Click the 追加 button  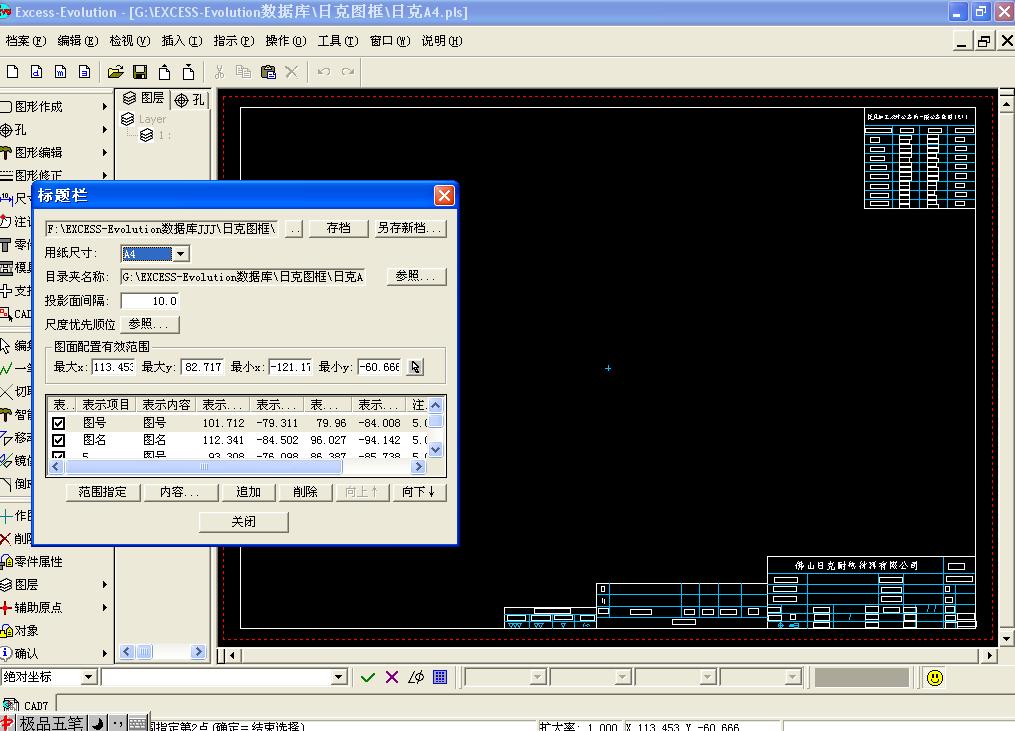pyautogui.click(x=248, y=492)
